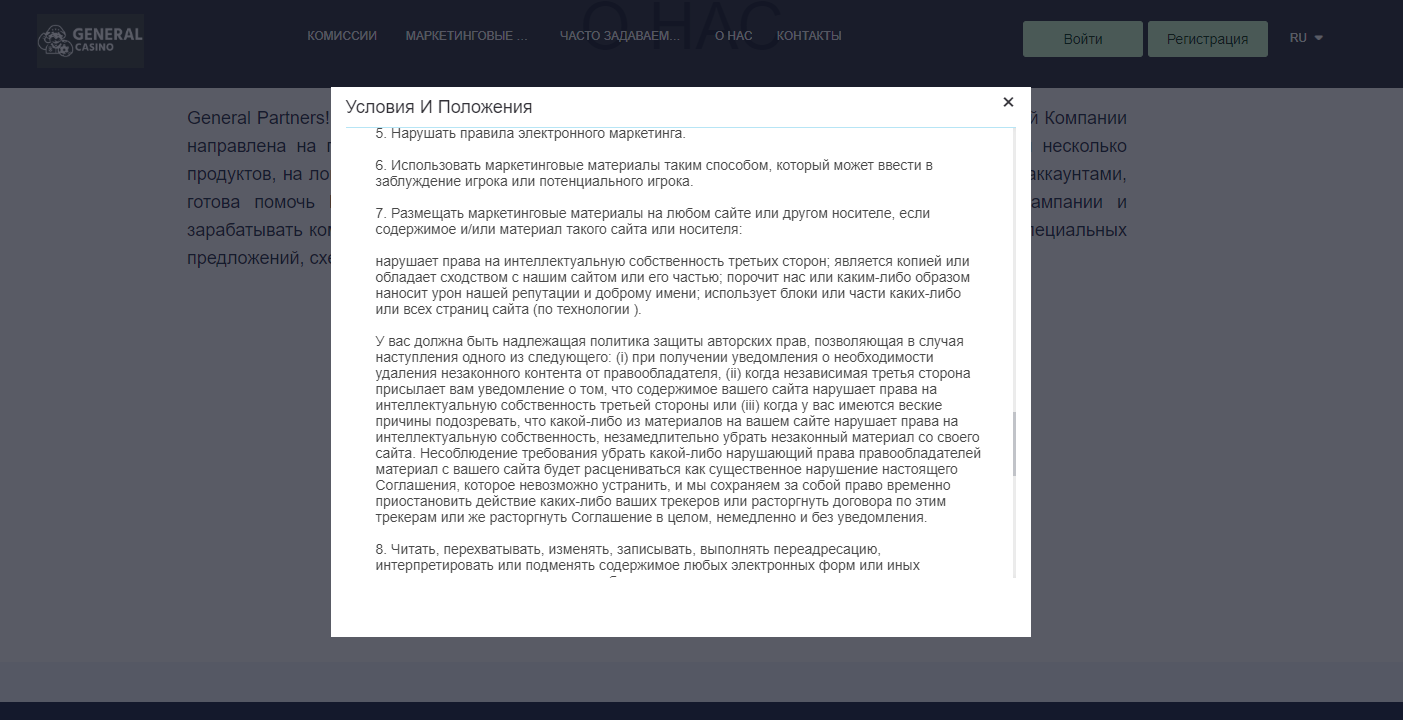Open the КОМИССИИ menu item
The image size is (1403, 720).
tap(342, 36)
